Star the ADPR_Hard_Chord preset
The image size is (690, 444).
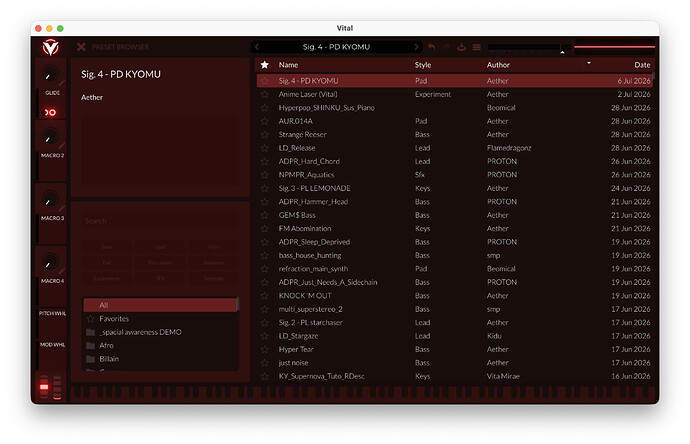(x=264, y=161)
